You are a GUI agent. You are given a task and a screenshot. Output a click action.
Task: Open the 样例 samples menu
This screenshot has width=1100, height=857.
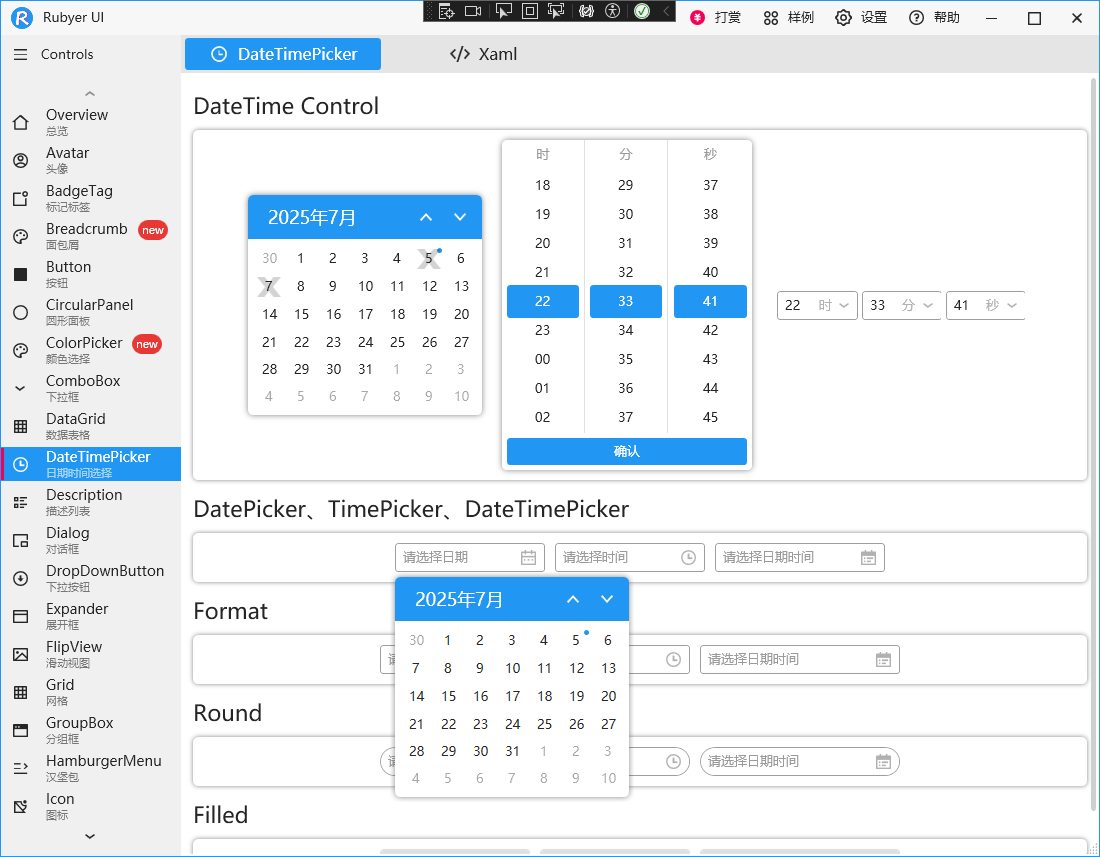pyautogui.click(x=789, y=18)
